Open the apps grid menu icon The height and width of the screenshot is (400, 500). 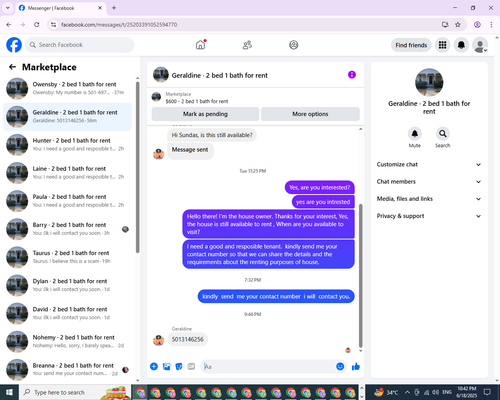(x=442, y=45)
